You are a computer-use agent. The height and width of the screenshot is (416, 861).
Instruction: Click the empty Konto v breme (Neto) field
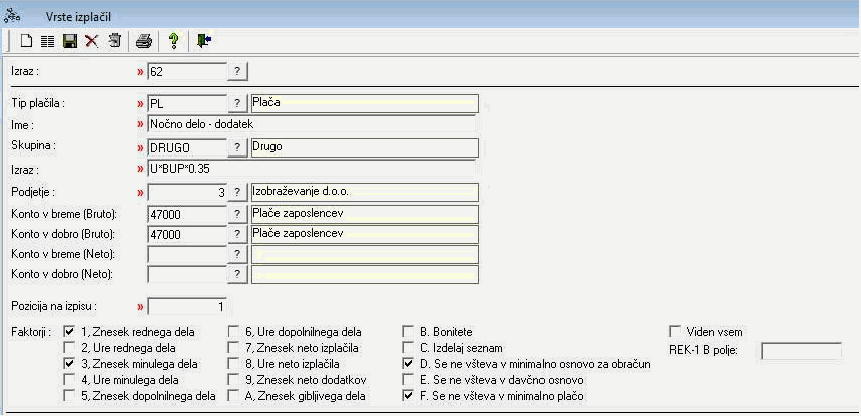[x=187, y=255]
